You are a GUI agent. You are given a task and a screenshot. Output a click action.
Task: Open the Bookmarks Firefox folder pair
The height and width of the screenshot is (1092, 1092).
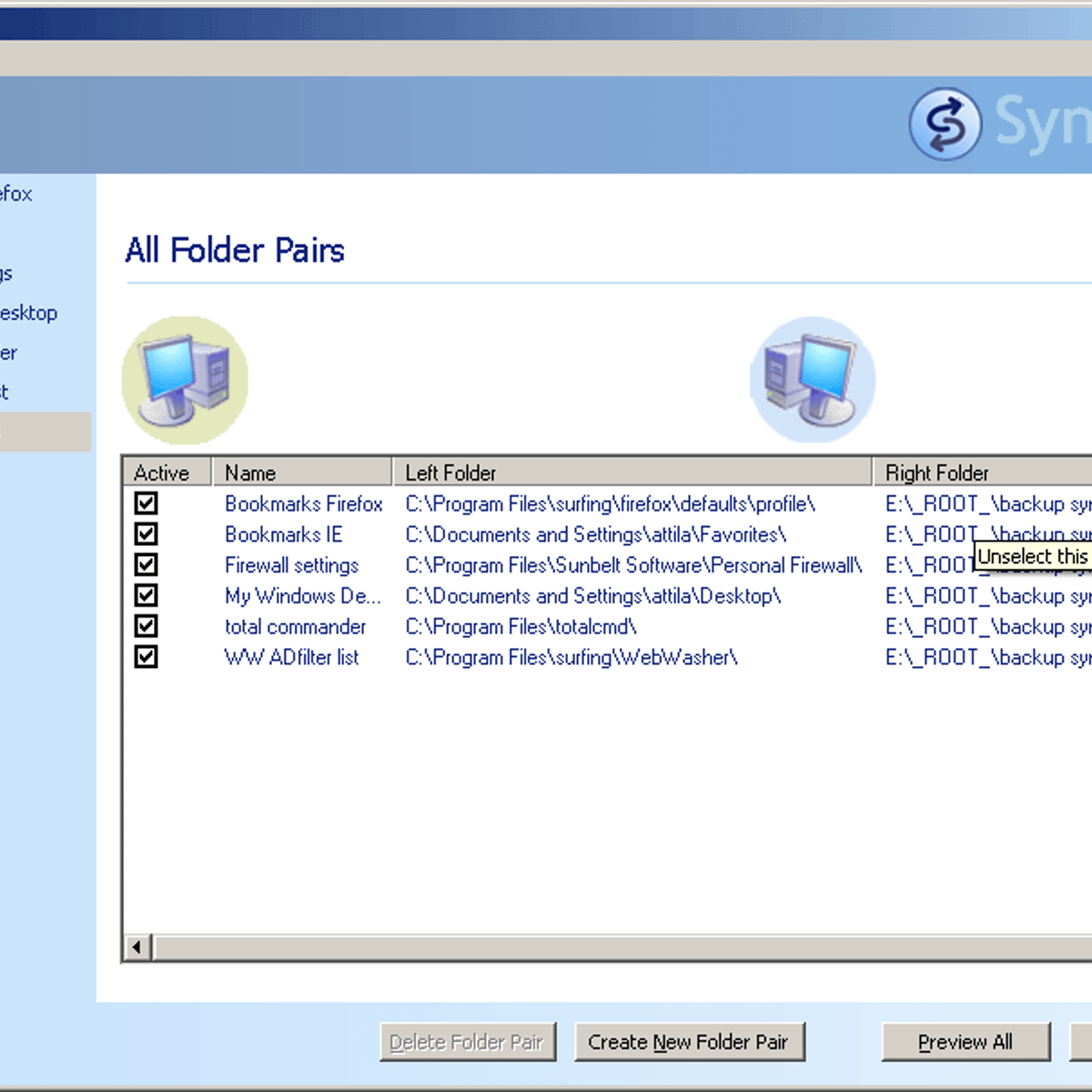[x=303, y=504]
